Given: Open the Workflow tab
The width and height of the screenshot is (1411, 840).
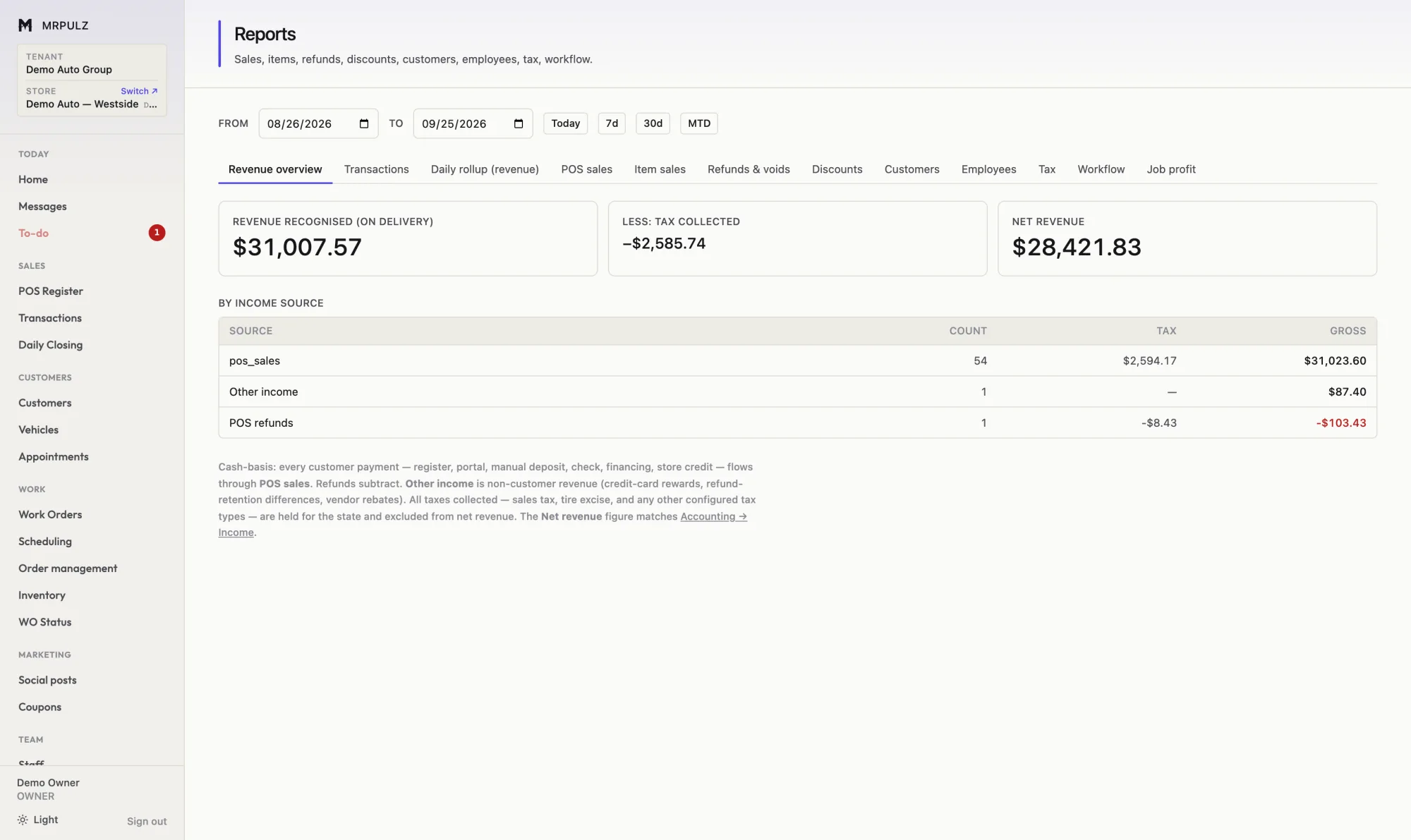Looking at the screenshot, I should click(x=1101, y=169).
